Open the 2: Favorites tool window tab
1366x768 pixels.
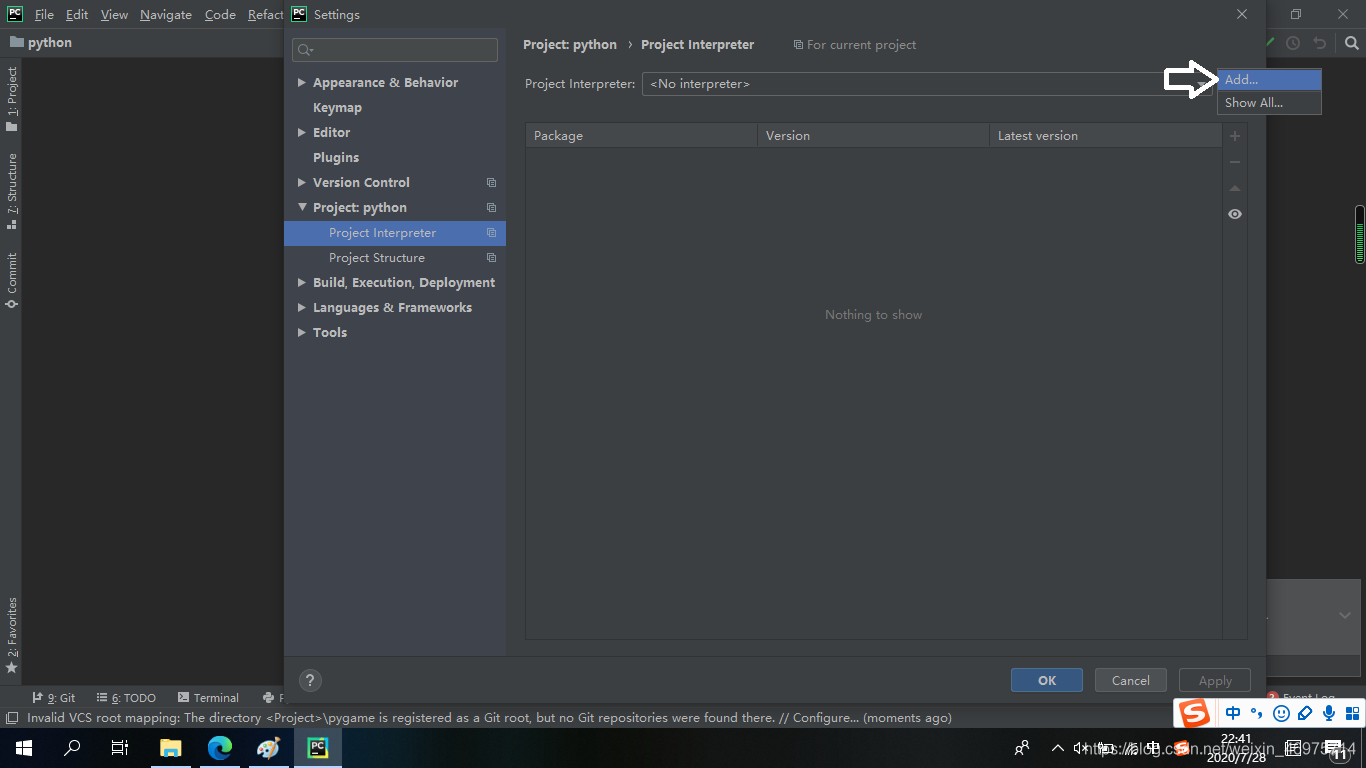coord(12,635)
